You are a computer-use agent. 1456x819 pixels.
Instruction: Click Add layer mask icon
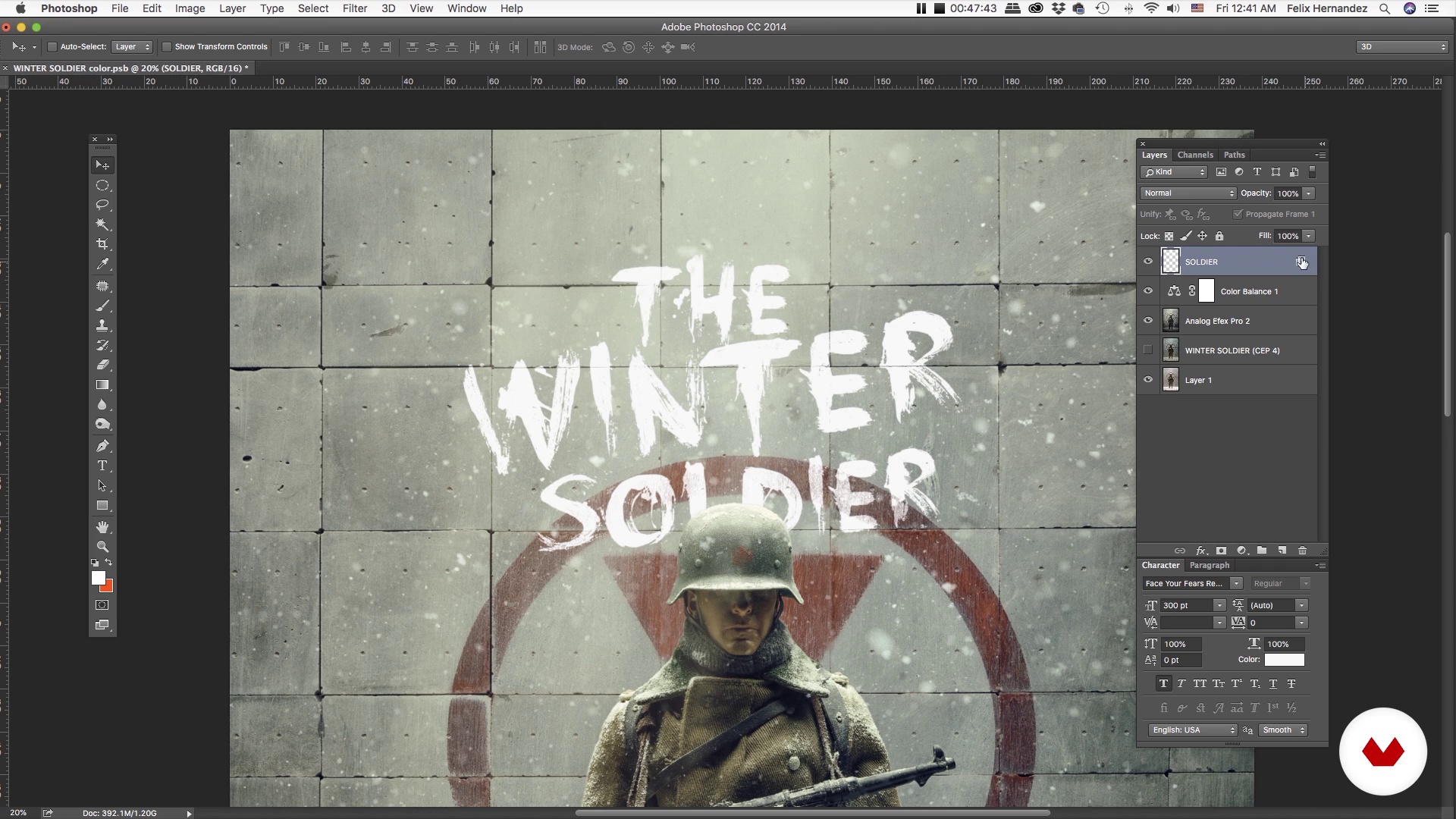pos(1221,551)
